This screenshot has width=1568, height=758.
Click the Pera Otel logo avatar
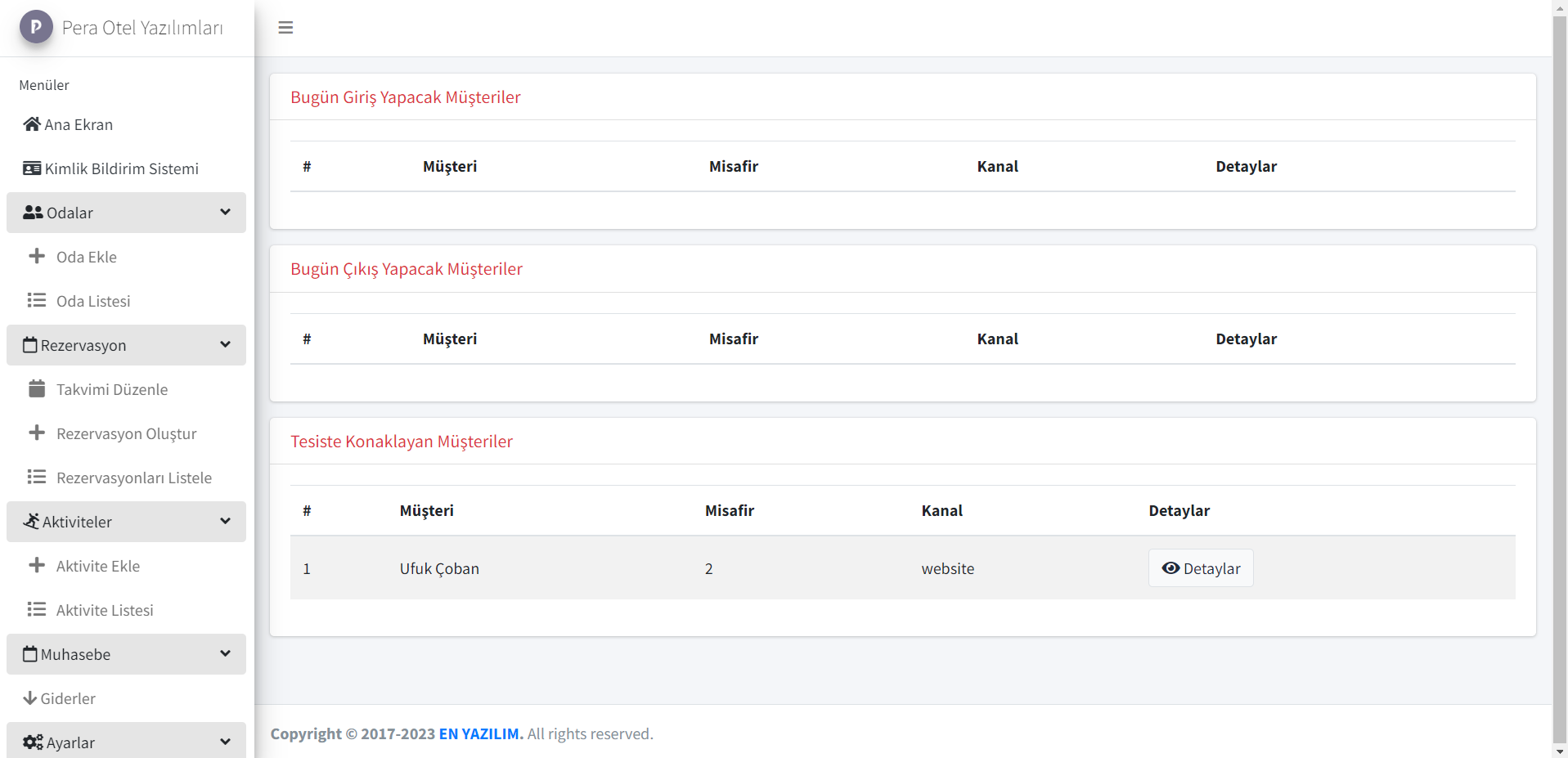pyautogui.click(x=36, y=27)
